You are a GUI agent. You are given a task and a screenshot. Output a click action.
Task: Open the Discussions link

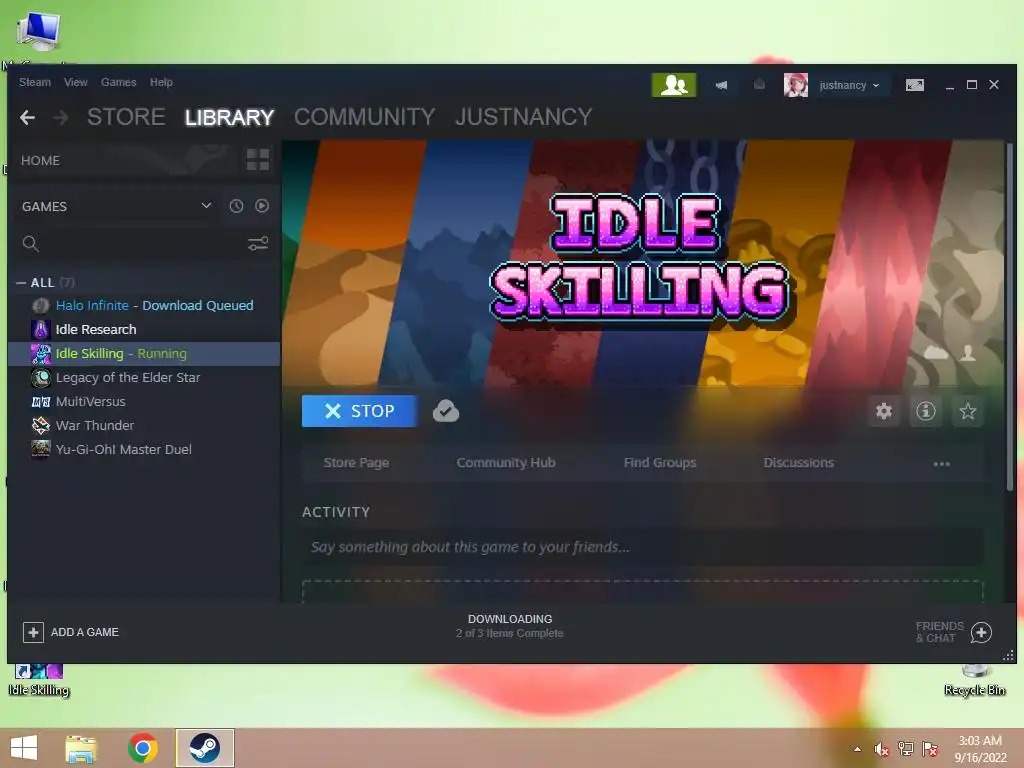click(798, 462)
